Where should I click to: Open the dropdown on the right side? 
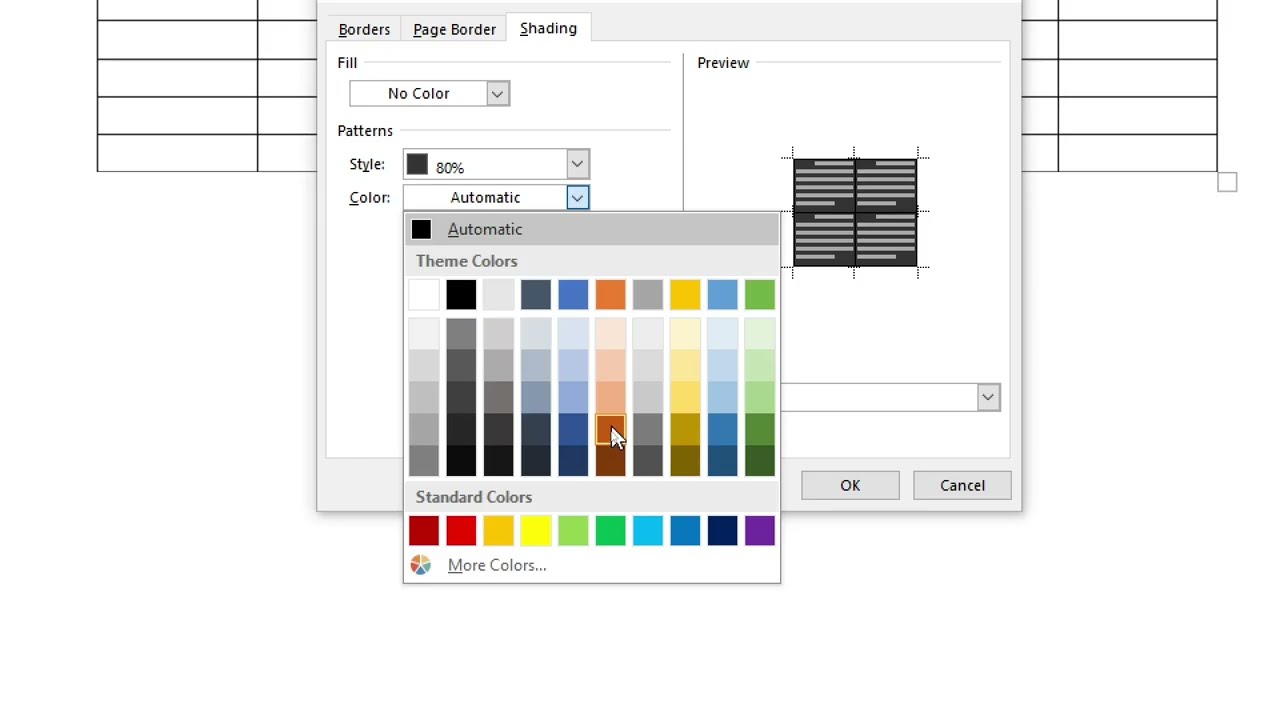987,397
